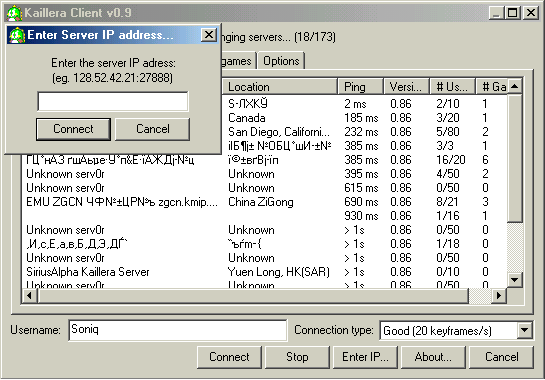Image resolution: width=545 pixels, height=380 pixels.
Task: Close the Enter Server IP address dialog
Action: pos(209,35)
